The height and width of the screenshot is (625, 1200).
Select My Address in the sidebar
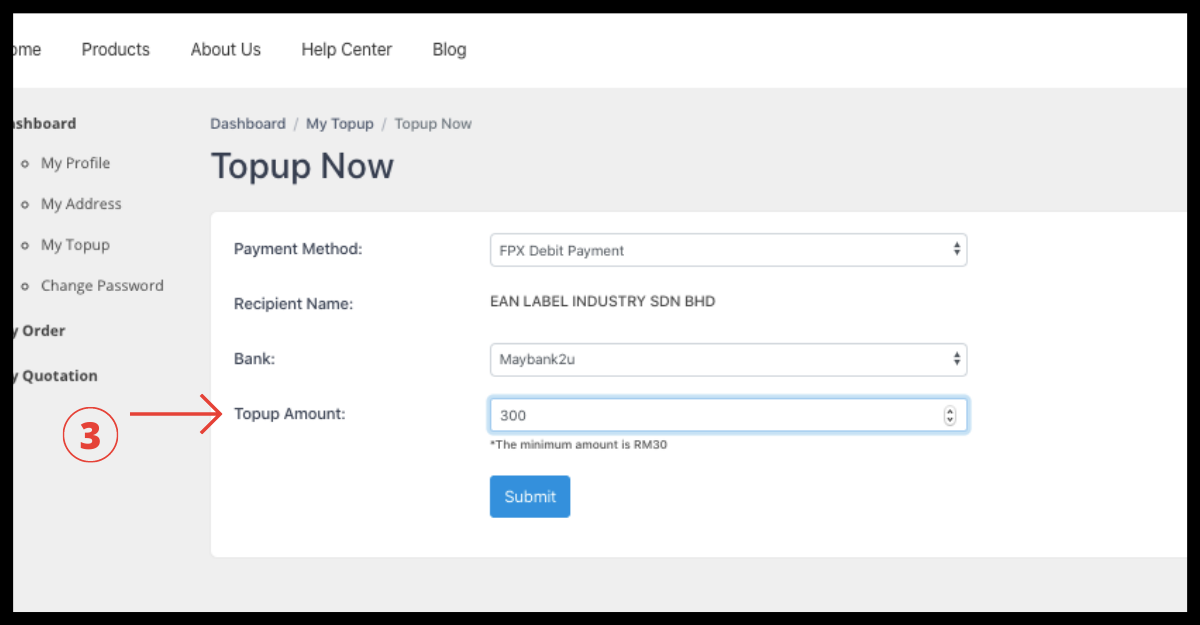(81, 204)
